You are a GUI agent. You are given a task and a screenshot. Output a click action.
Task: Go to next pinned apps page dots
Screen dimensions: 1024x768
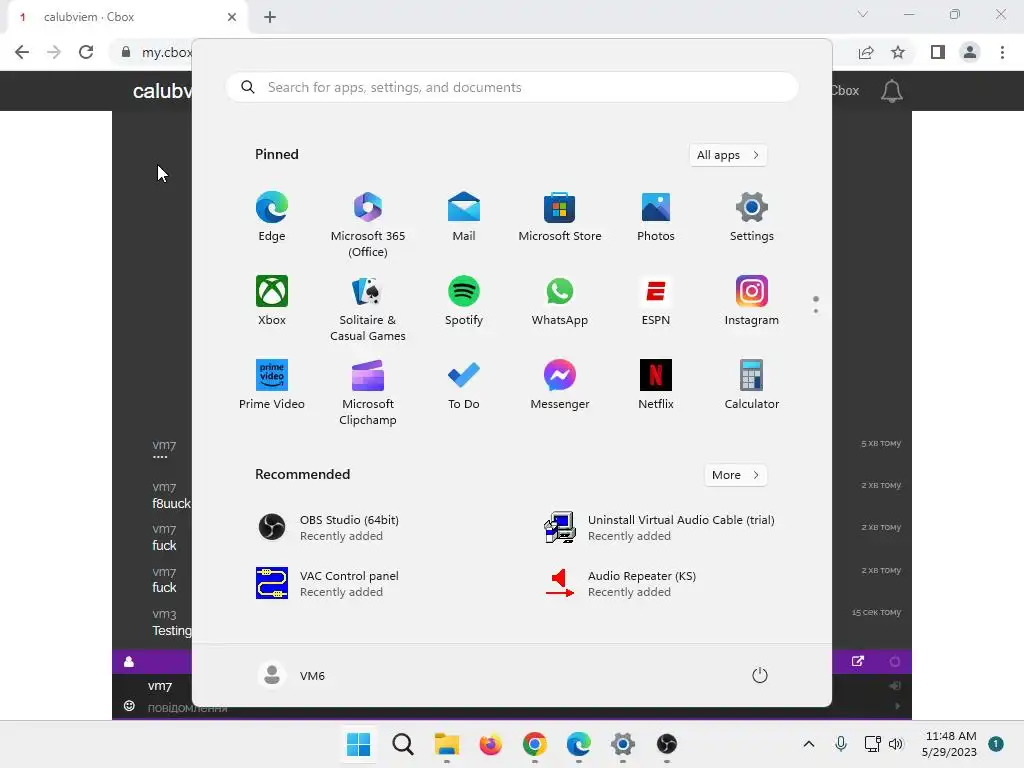coord(816,304)
